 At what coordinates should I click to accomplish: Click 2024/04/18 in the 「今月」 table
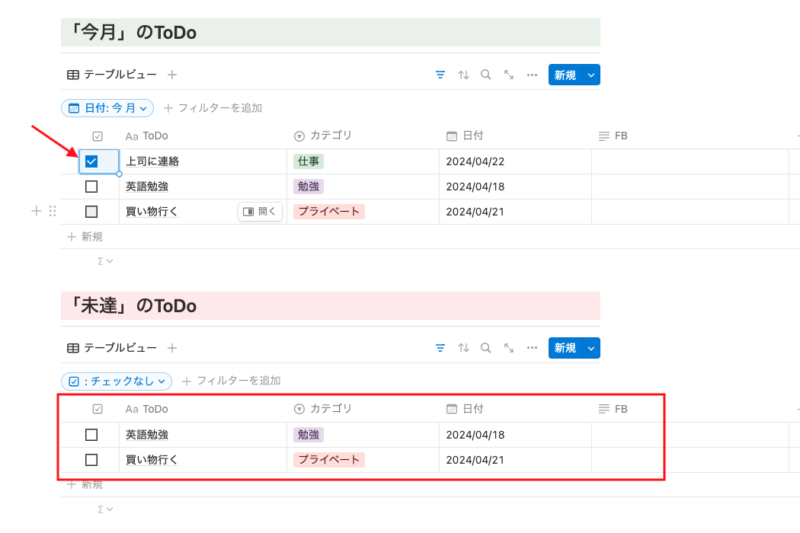475,187
